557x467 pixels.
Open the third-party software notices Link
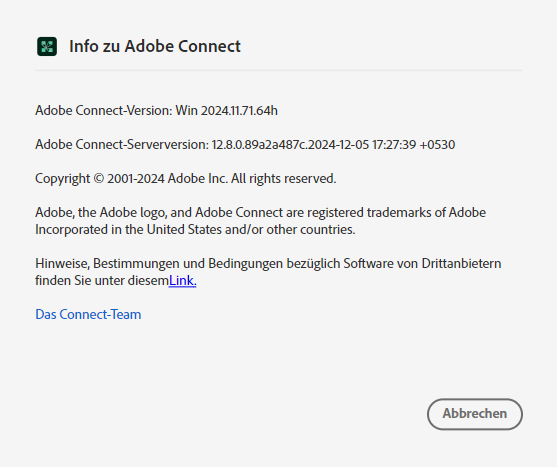pos(183,281)
